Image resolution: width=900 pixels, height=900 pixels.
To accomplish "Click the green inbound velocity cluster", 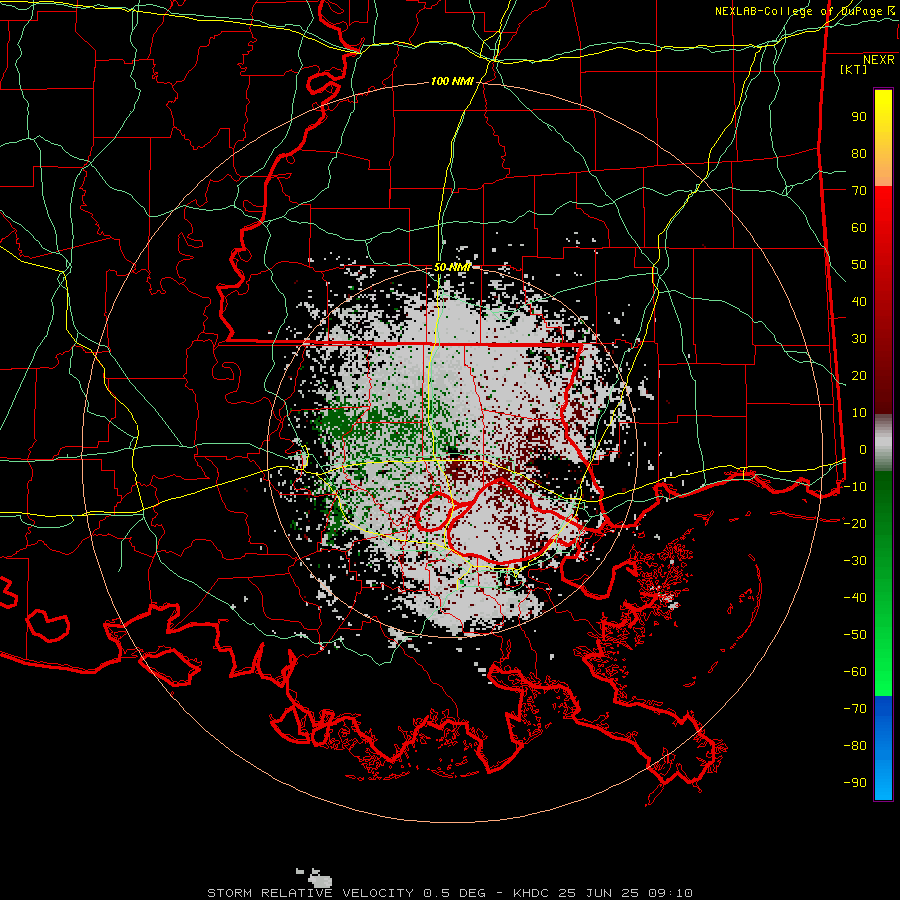I will [339, 422].
